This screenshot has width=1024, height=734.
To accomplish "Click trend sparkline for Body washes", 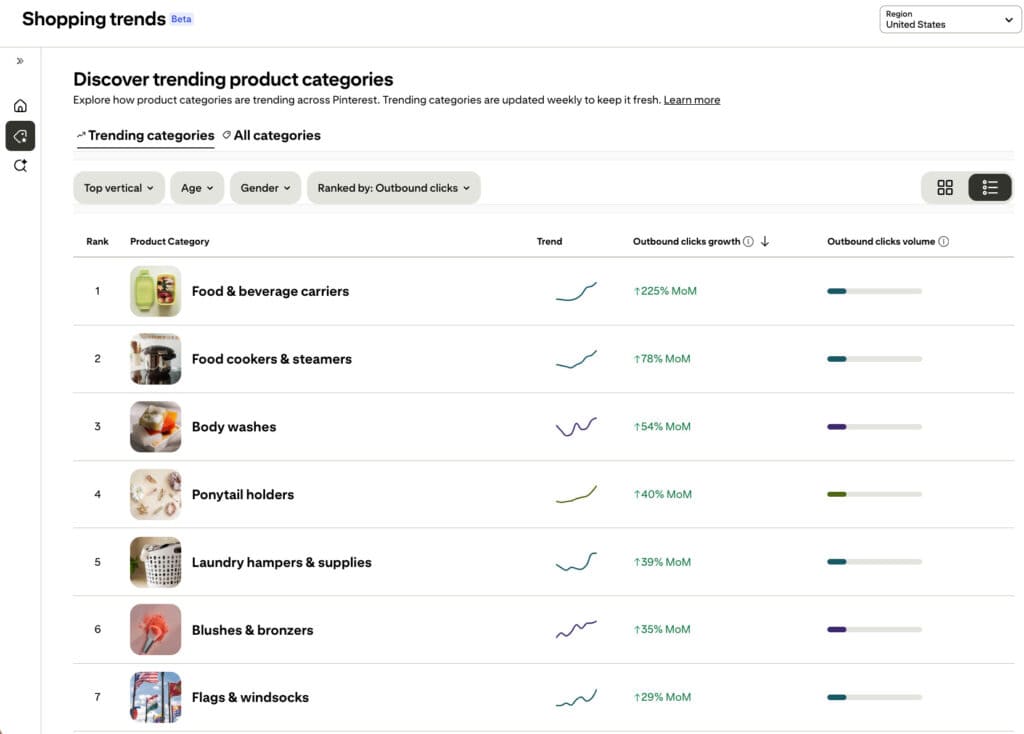I will (x=576, y=427).
